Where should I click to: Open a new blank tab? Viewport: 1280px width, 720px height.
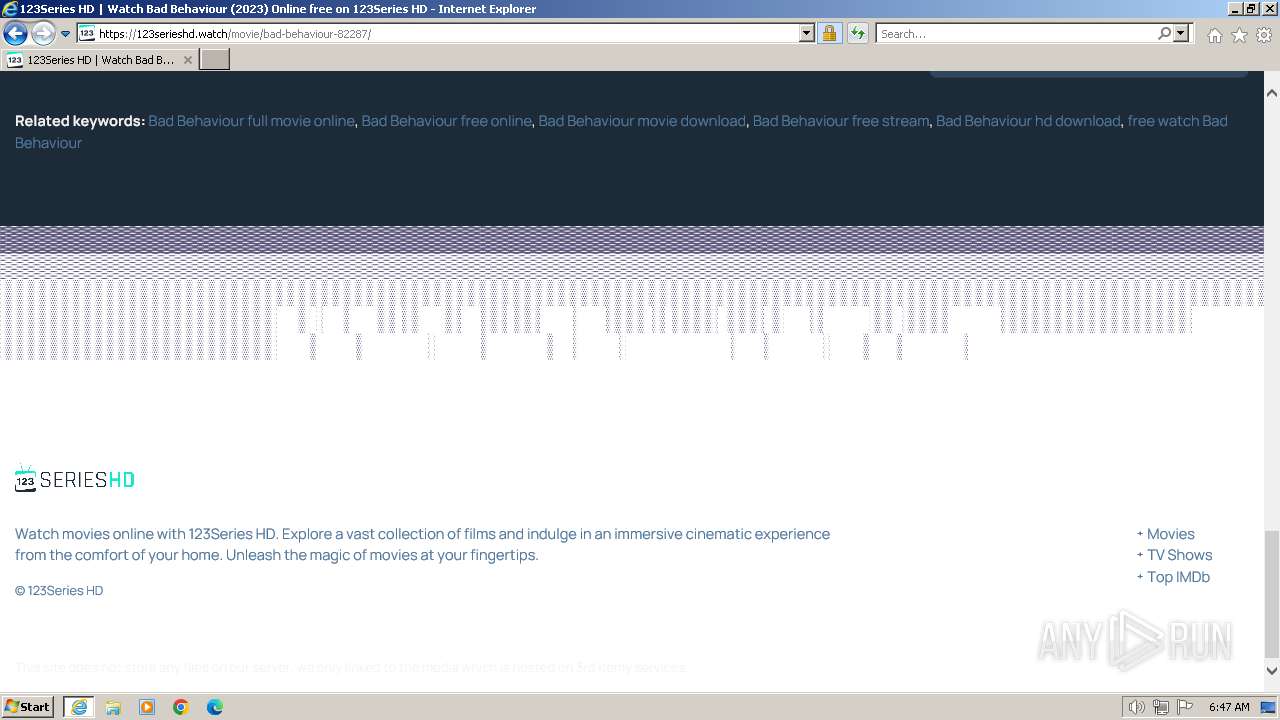(215, 60)
